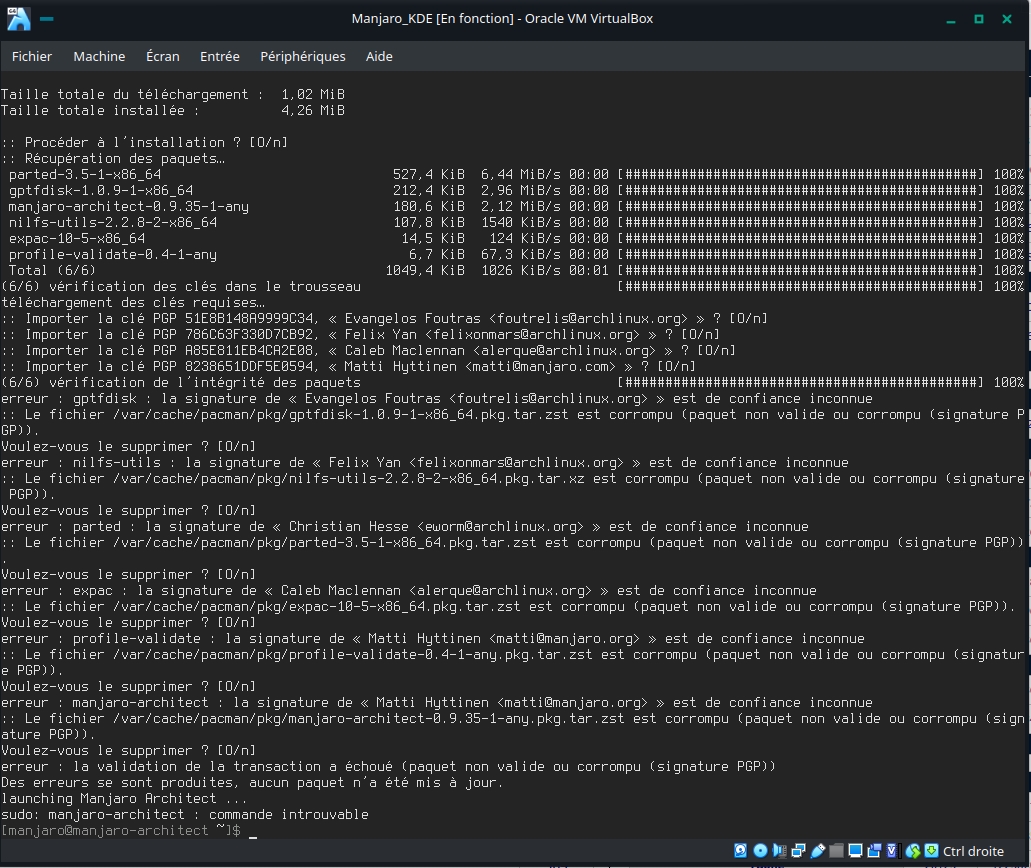1031x868 pixels.
Task: Open the network adapters status icon
Action: 798,851
